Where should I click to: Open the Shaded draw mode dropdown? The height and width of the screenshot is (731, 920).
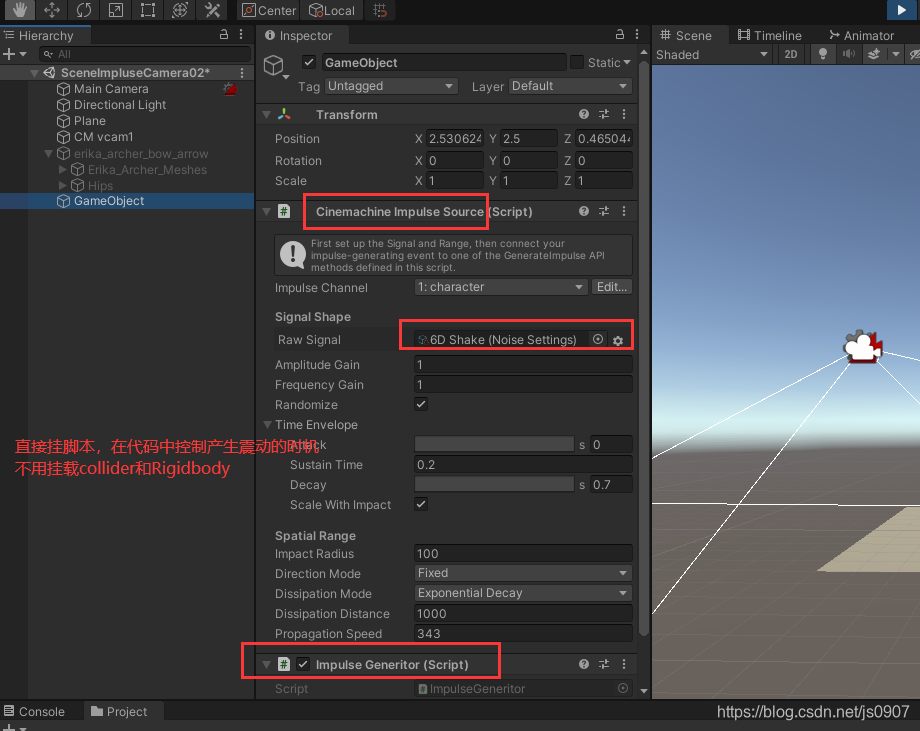(712, 54)
